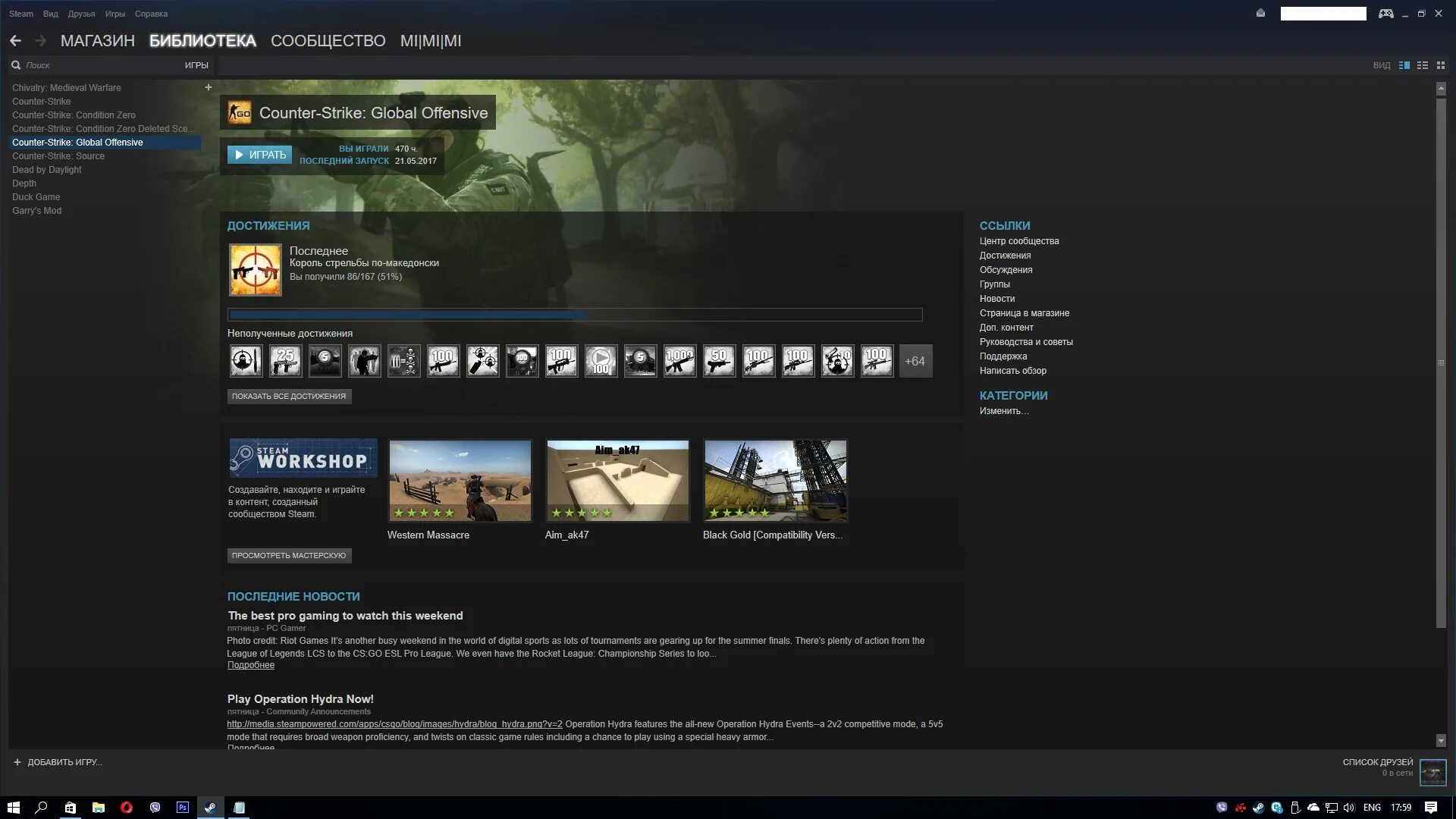Image resolution: width=1456 pixels, height=819 pixels.
Task: Open the MI|MI|MI profile tab
Action: tap(431, 41)
